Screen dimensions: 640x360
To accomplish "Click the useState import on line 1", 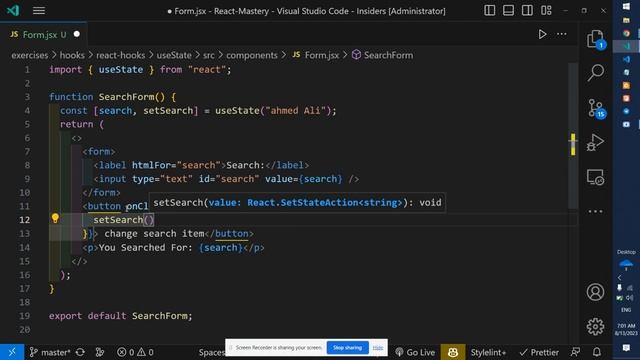I will [x=121, y=70].
